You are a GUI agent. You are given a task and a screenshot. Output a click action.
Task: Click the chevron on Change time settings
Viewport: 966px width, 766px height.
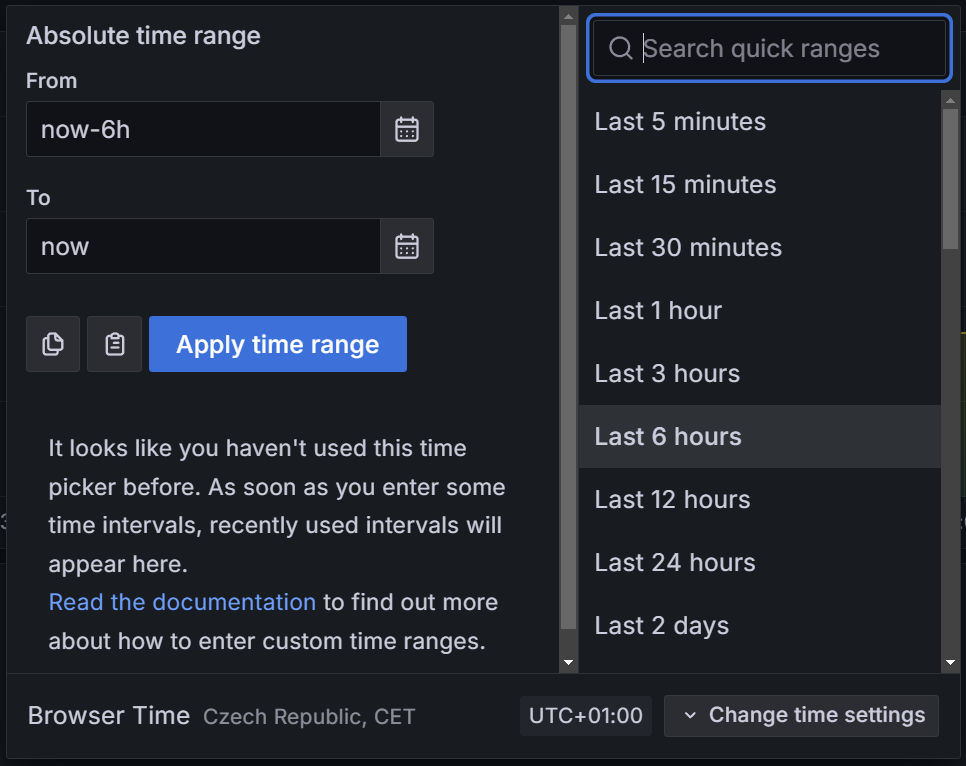coord(689,715)
